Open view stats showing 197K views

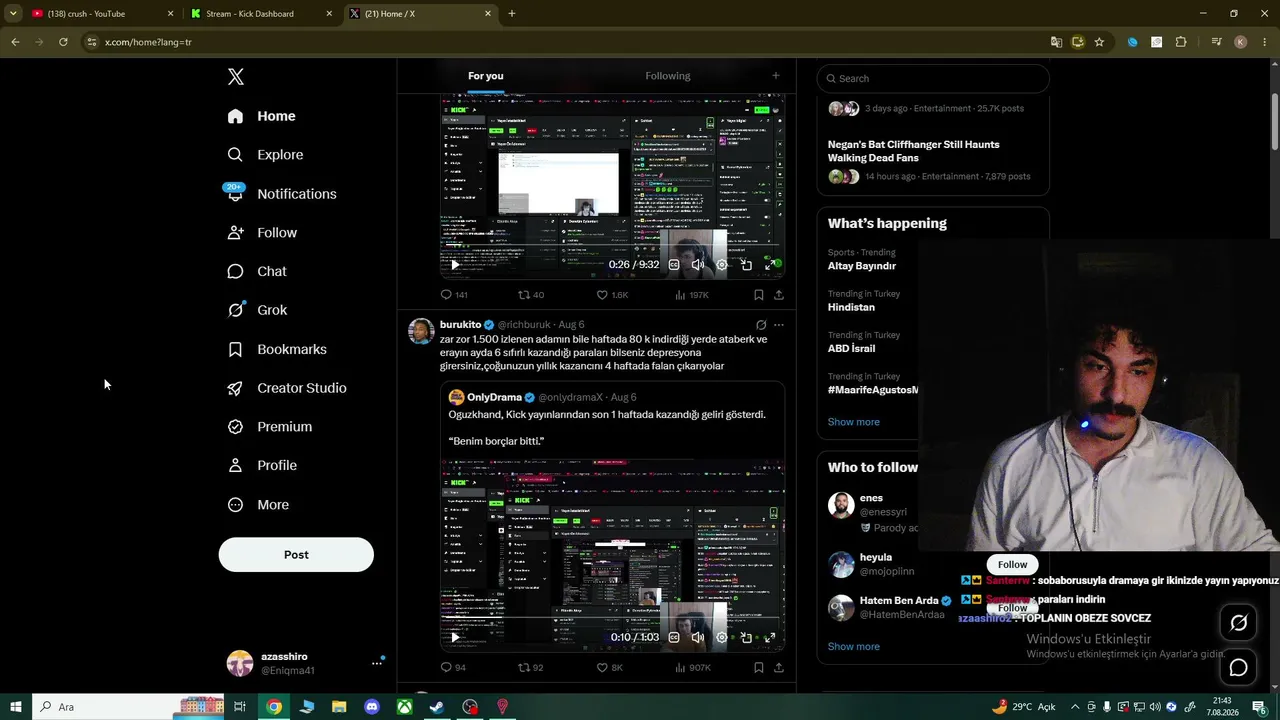click(692, 295)
